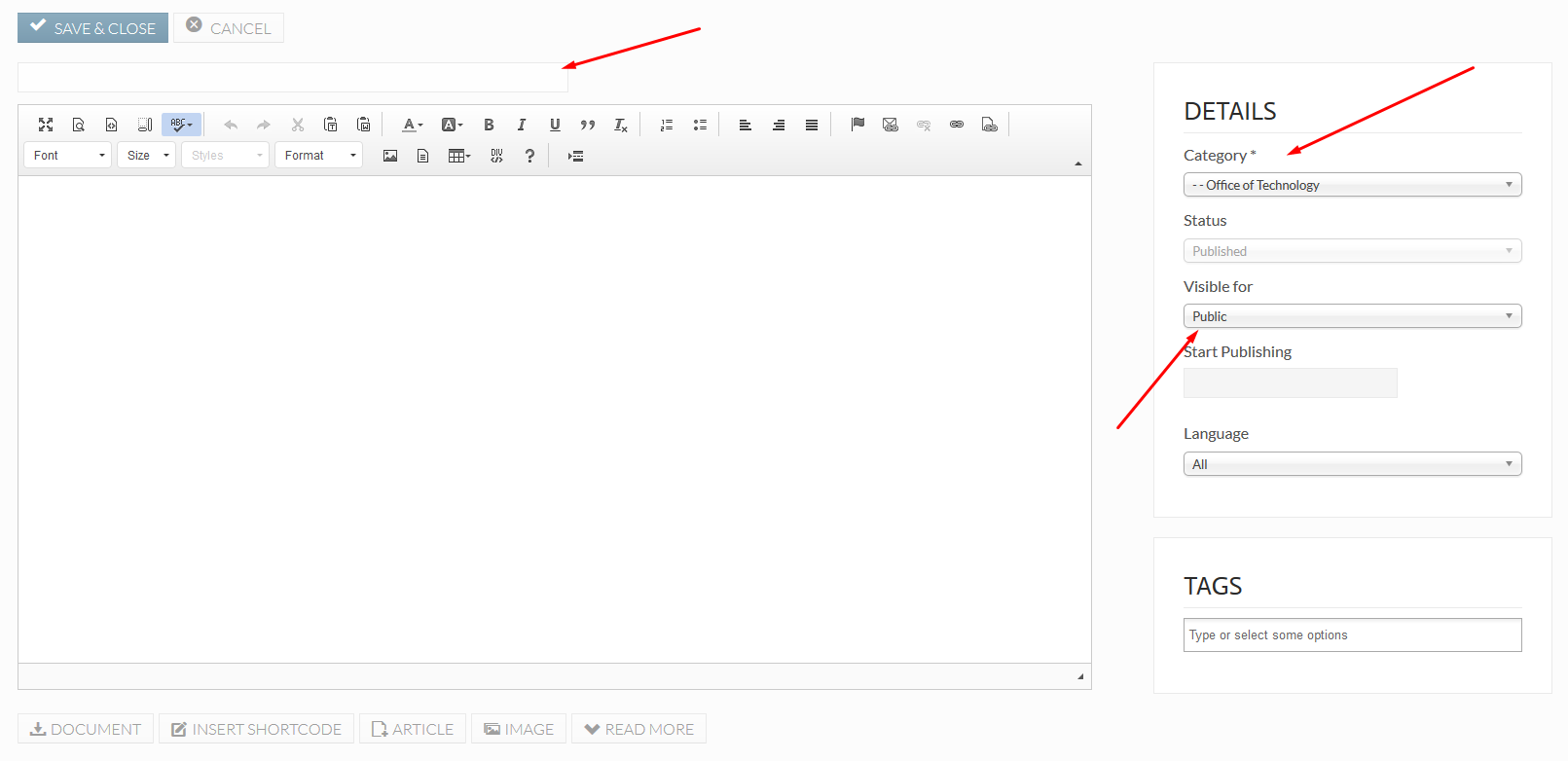Click inside the editor content area
This screenshot has height=761, width=1568.
555,419
